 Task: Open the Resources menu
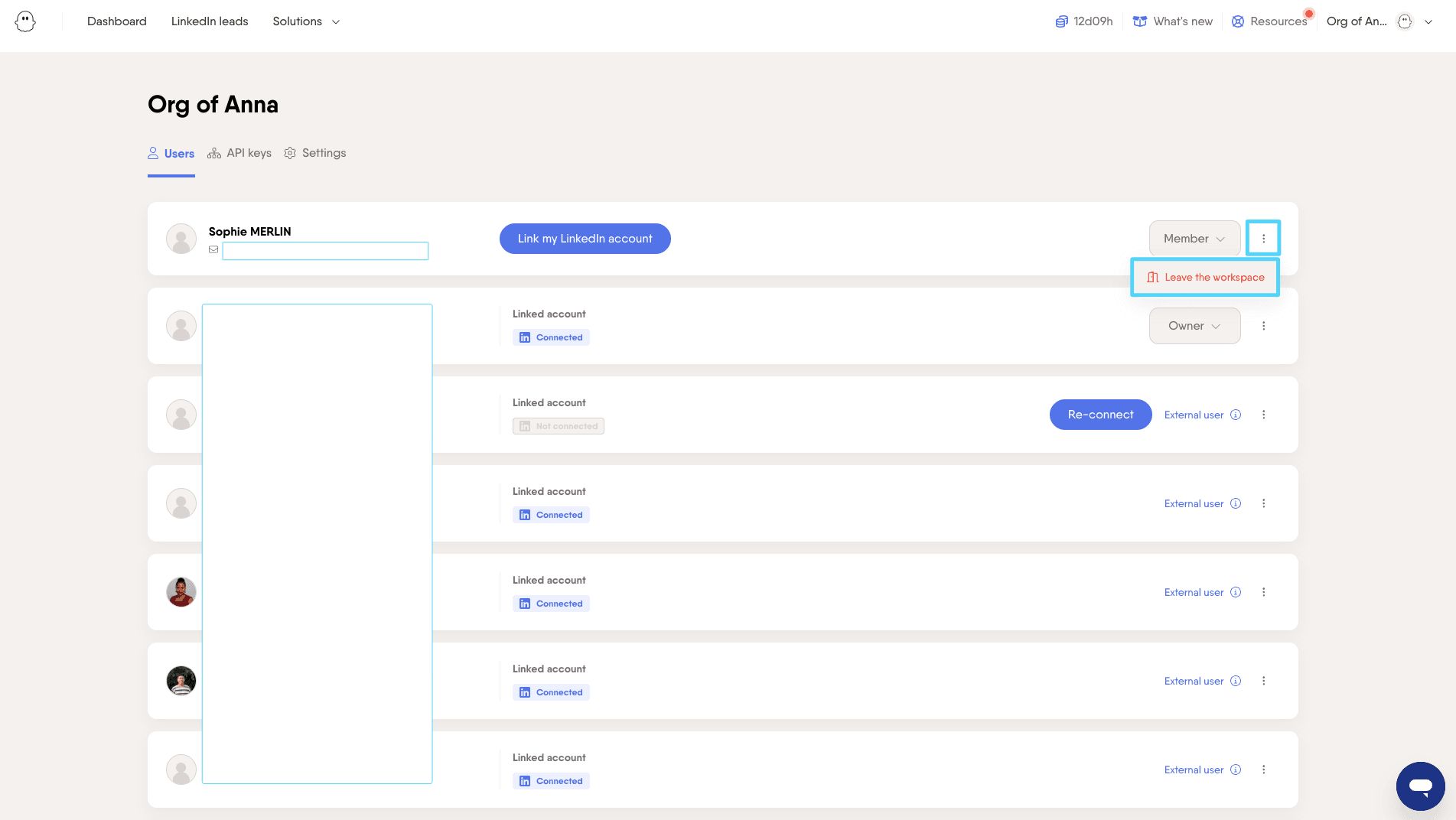click(1270, 21)
